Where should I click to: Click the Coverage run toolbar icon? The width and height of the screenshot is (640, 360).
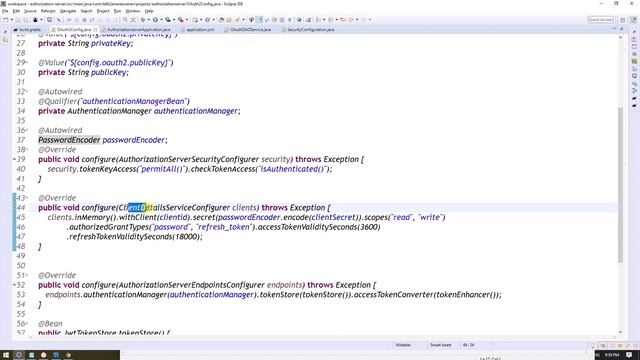coord(167,20)
